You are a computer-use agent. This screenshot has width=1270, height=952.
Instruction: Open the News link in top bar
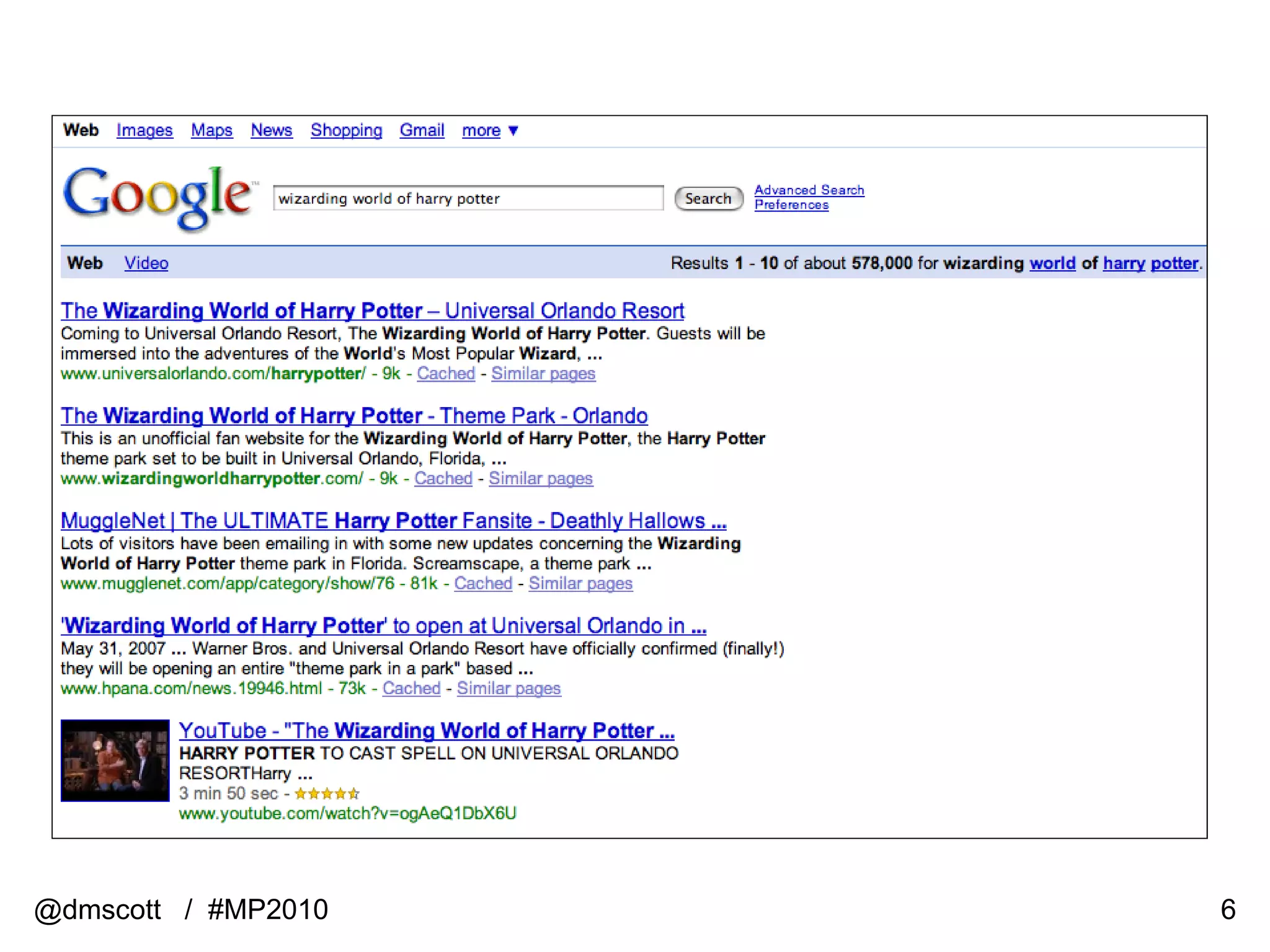pos(271,130)
